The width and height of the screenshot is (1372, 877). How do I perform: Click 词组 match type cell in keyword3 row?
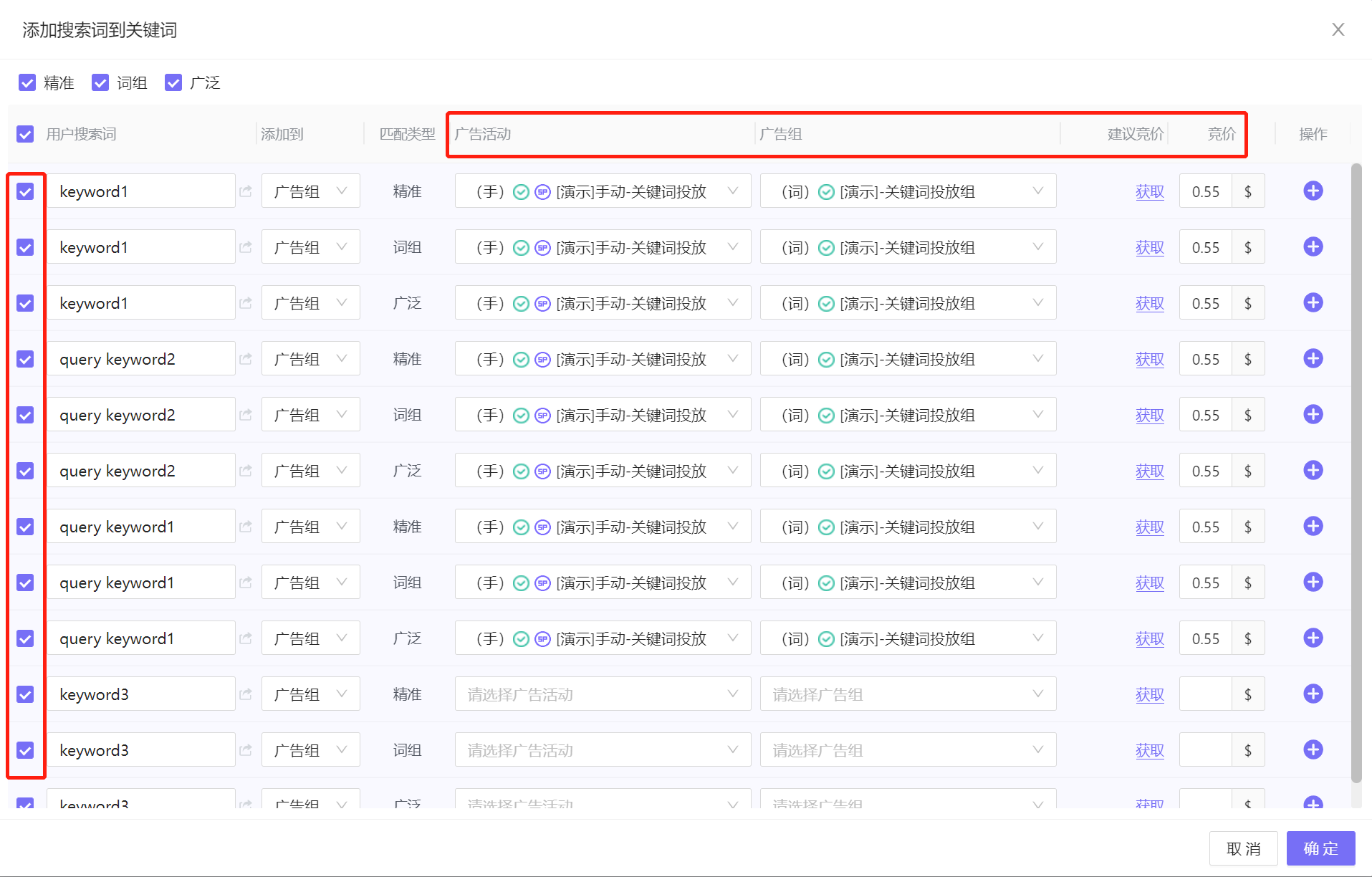pyautogui.click(x=407, y=750)
